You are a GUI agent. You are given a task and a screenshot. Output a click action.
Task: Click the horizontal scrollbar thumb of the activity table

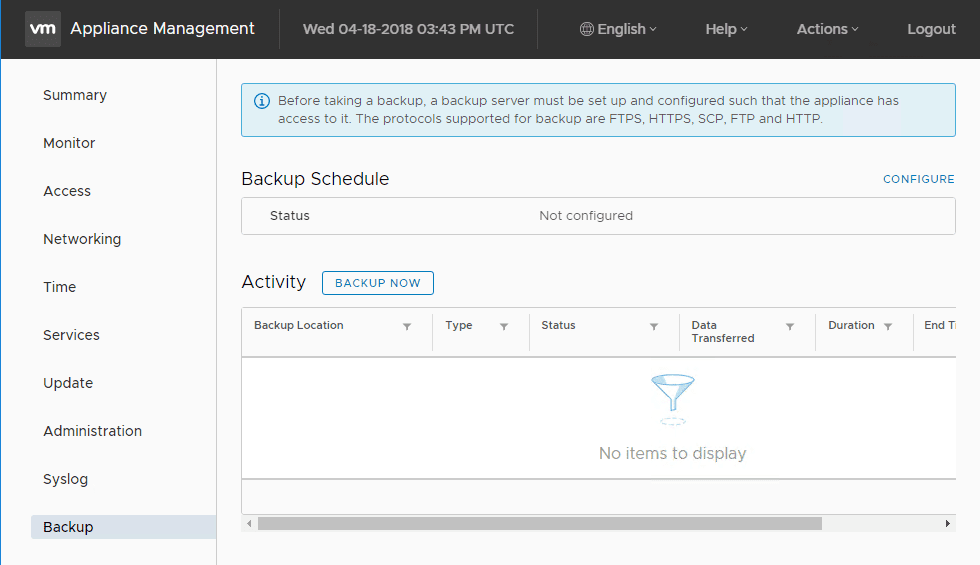click(x=540, y=523)
